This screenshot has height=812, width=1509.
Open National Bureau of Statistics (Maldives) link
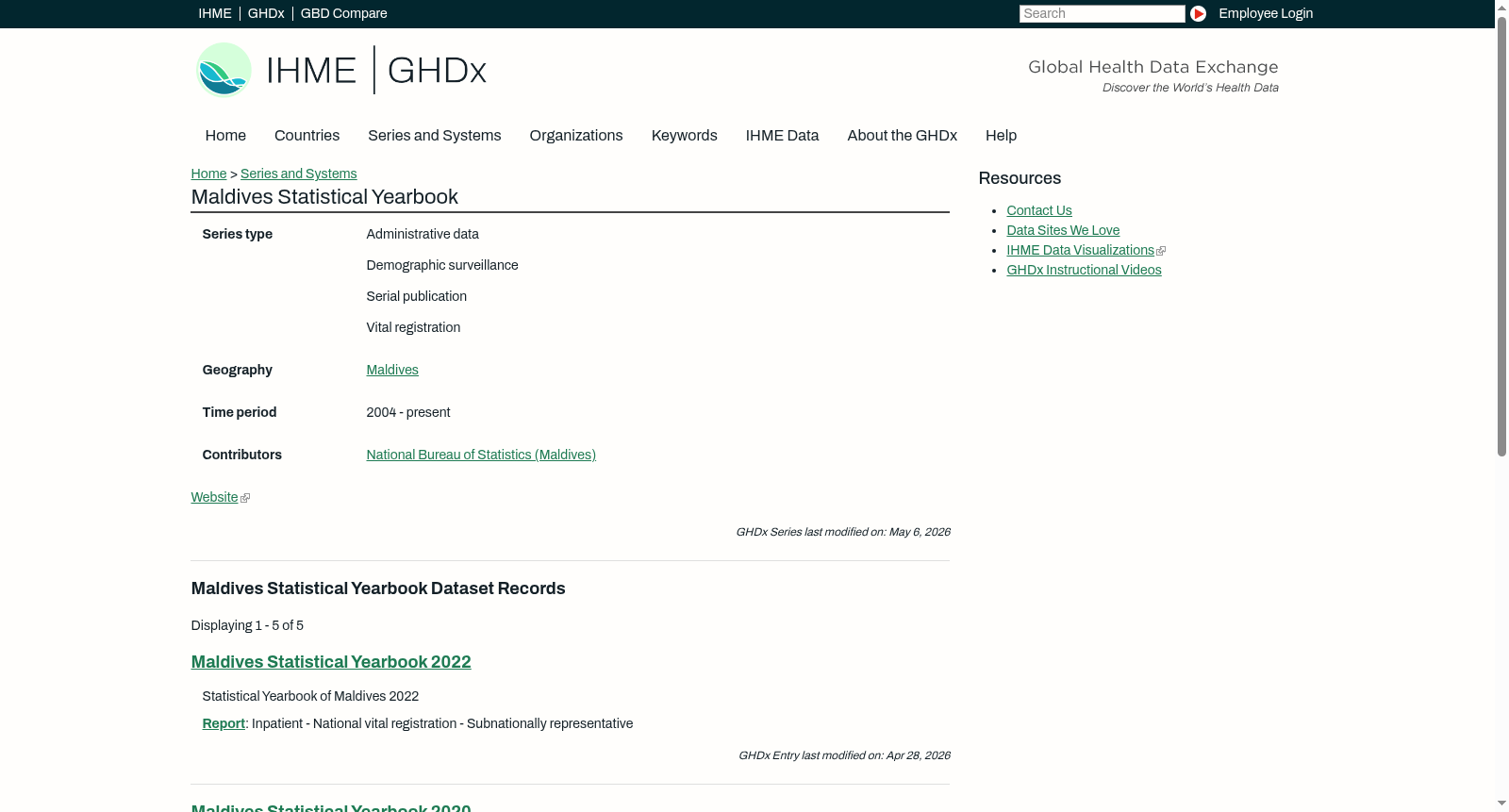click(481, 455)
